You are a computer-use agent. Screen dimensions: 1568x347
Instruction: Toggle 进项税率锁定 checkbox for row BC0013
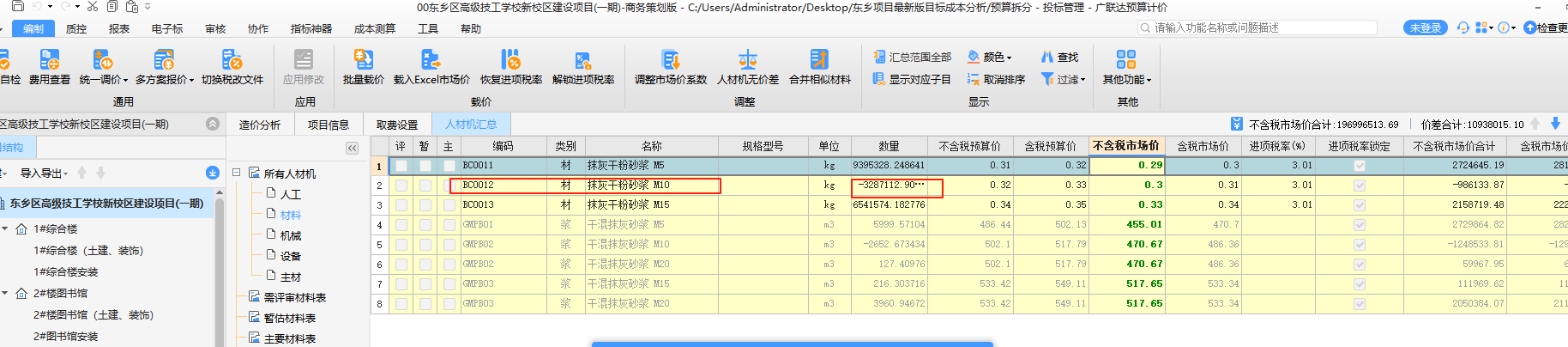[x=1359, y=204]
